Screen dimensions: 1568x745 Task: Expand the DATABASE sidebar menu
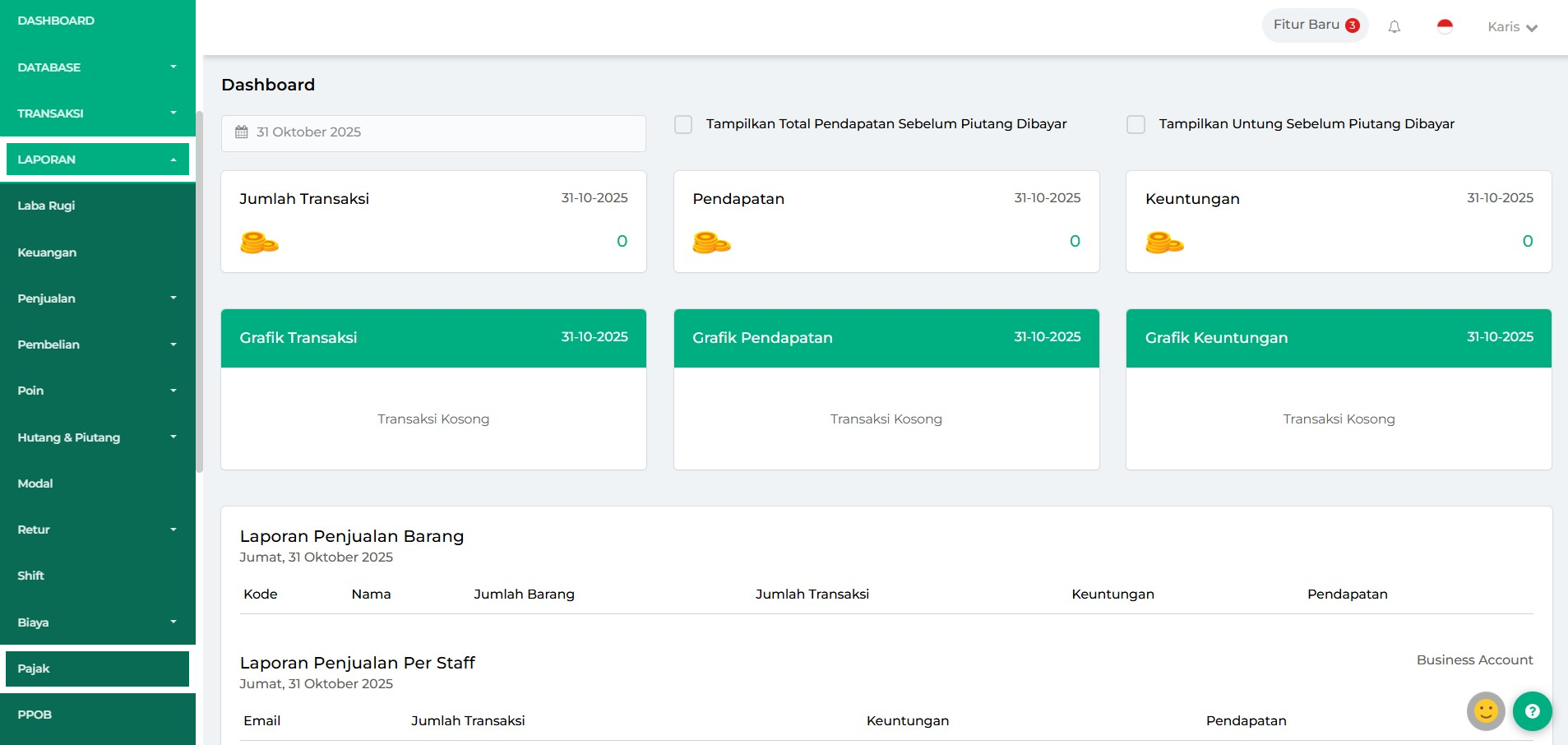(x=97, y=67)
